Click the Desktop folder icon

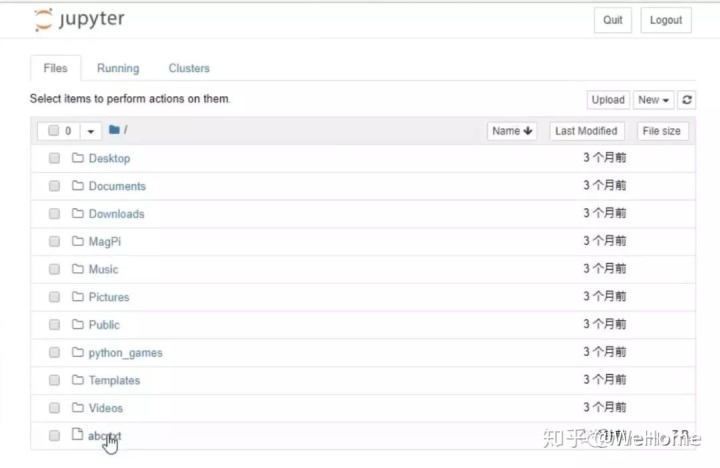(x=78, y=158)
